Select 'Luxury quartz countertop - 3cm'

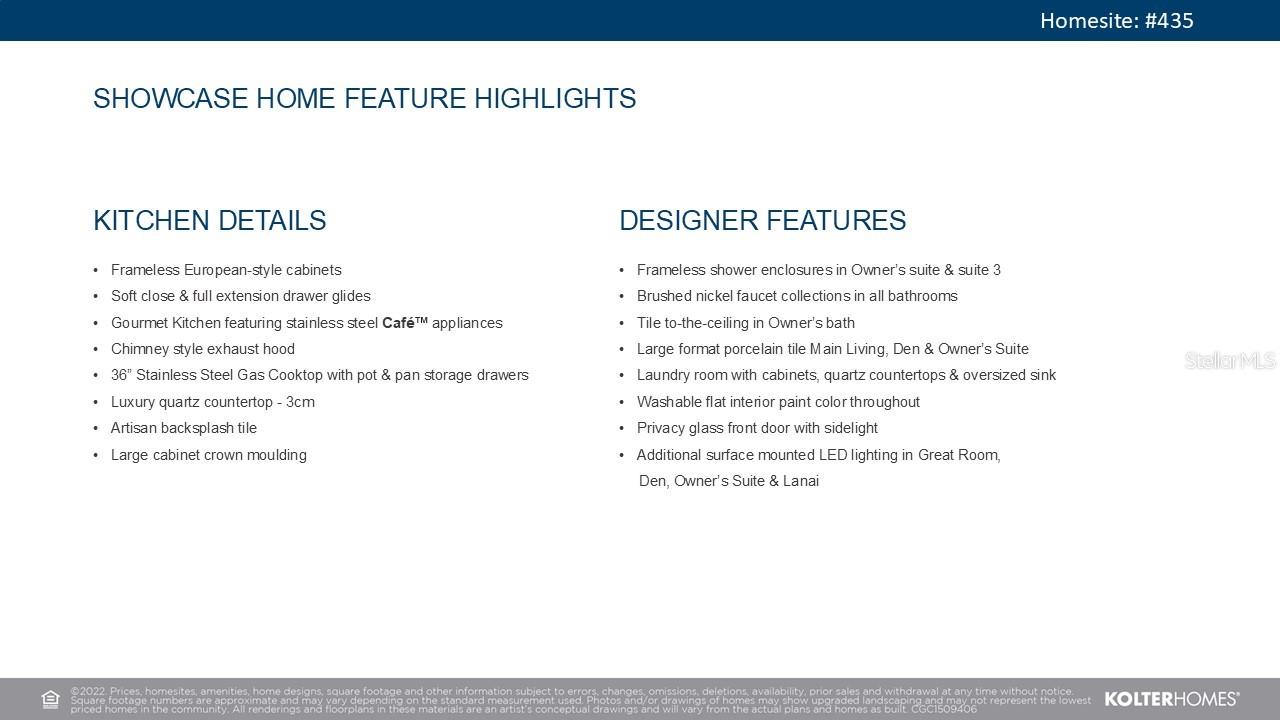coord(213,402)
